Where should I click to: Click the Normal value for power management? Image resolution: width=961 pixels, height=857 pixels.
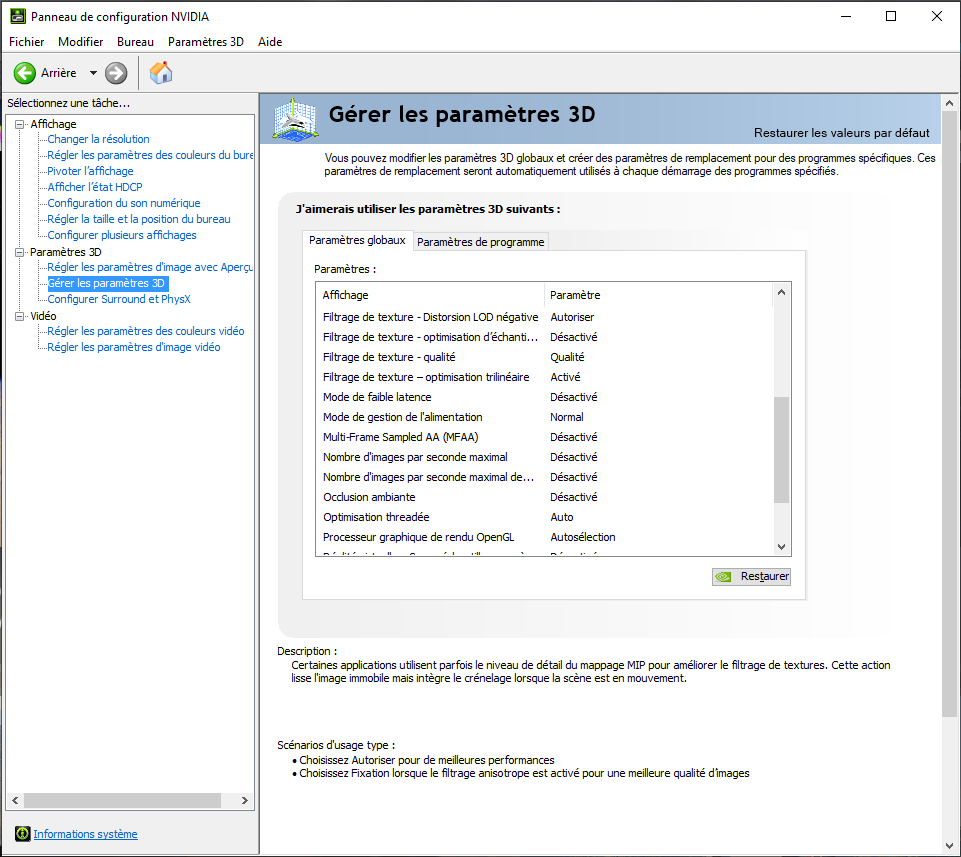pos(567,417)
